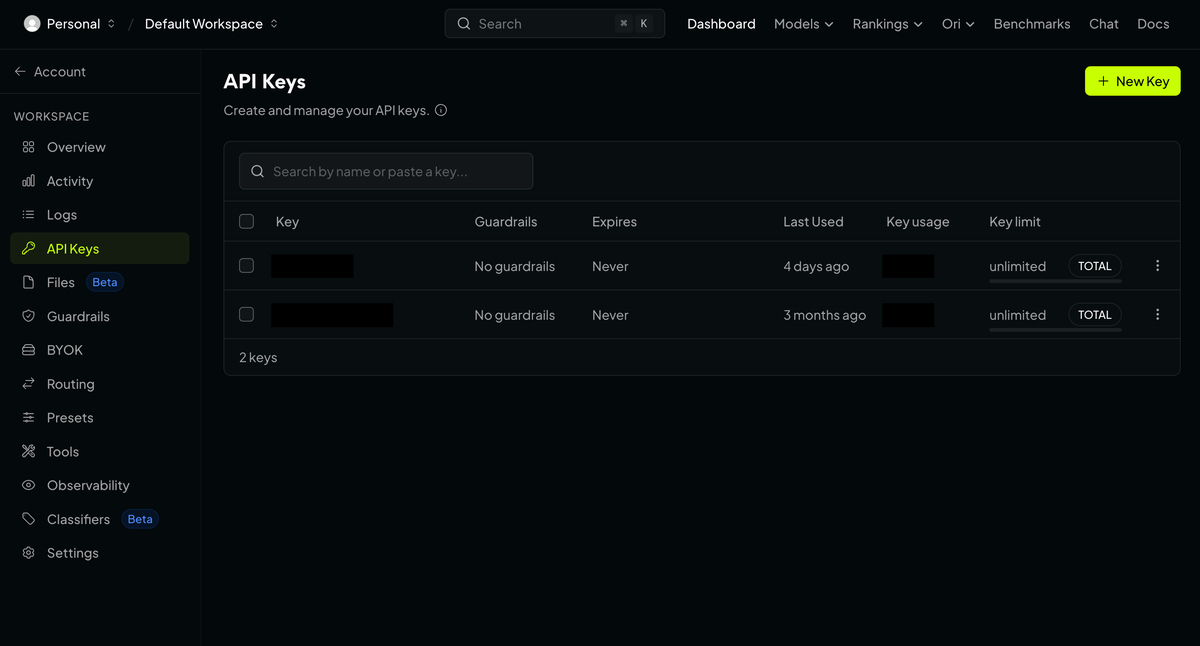This screenshot has width=1200, height=646.
Task: Click the key limit bar in 4 days ago row
Action: click(1055, 281)
